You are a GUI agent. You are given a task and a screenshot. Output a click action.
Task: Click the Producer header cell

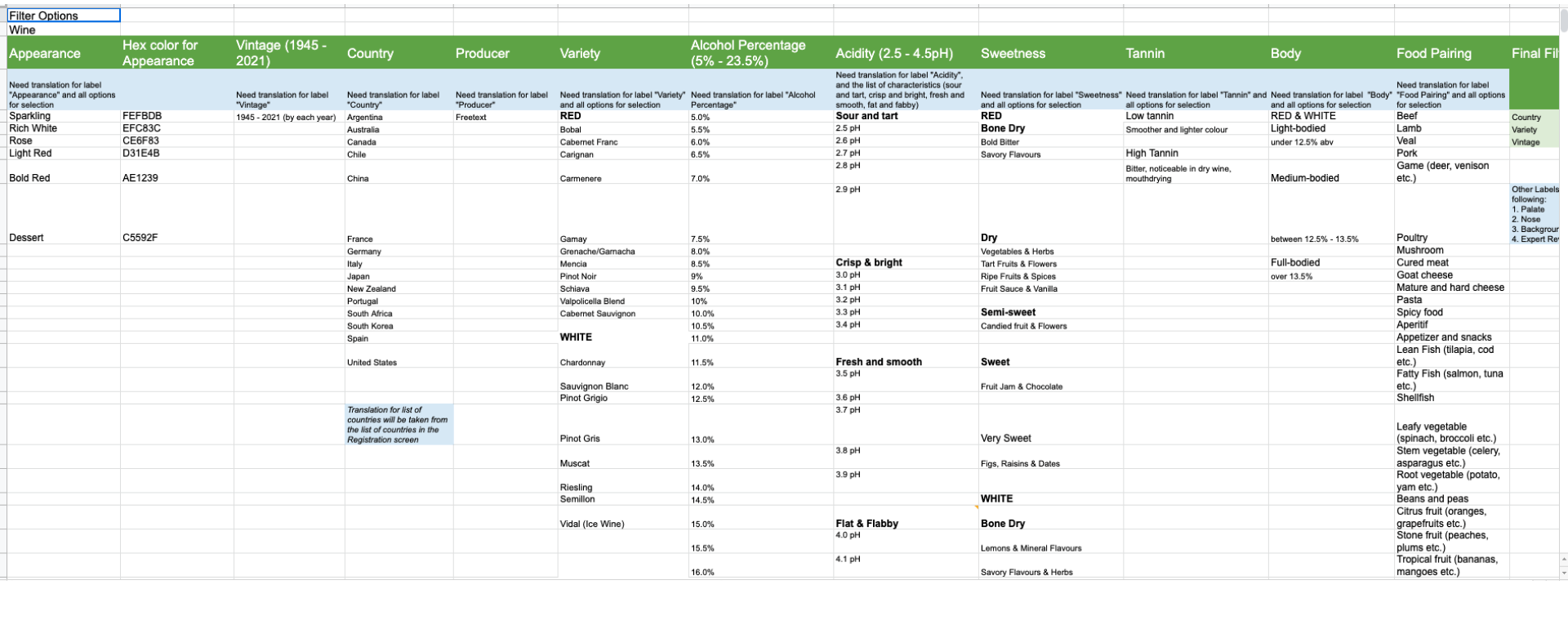point(483,53)
